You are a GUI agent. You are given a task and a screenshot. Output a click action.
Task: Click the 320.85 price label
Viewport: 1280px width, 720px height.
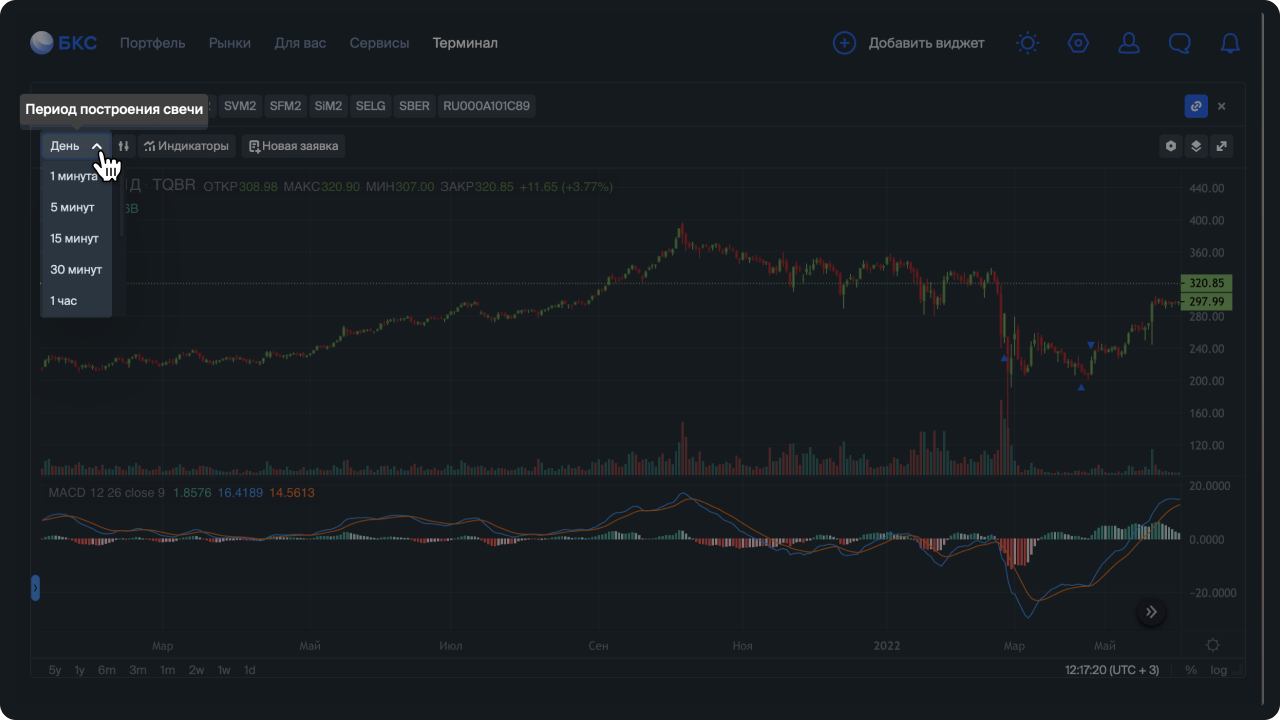pos(1207,283)
